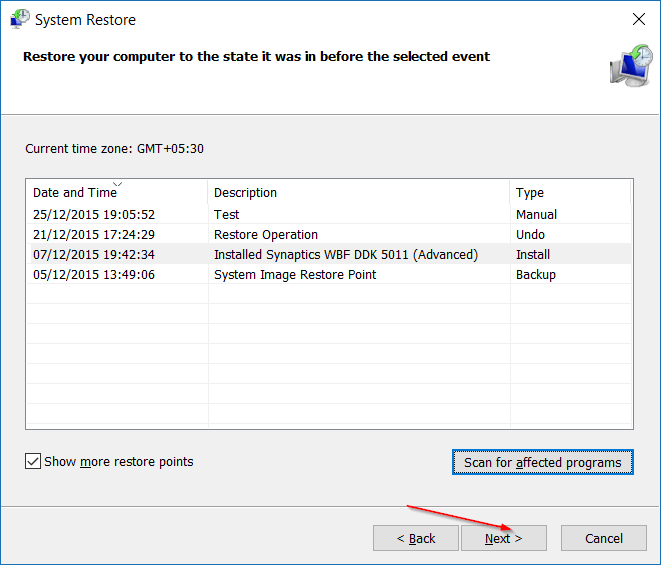Click the Test description cell

(226, 214)
